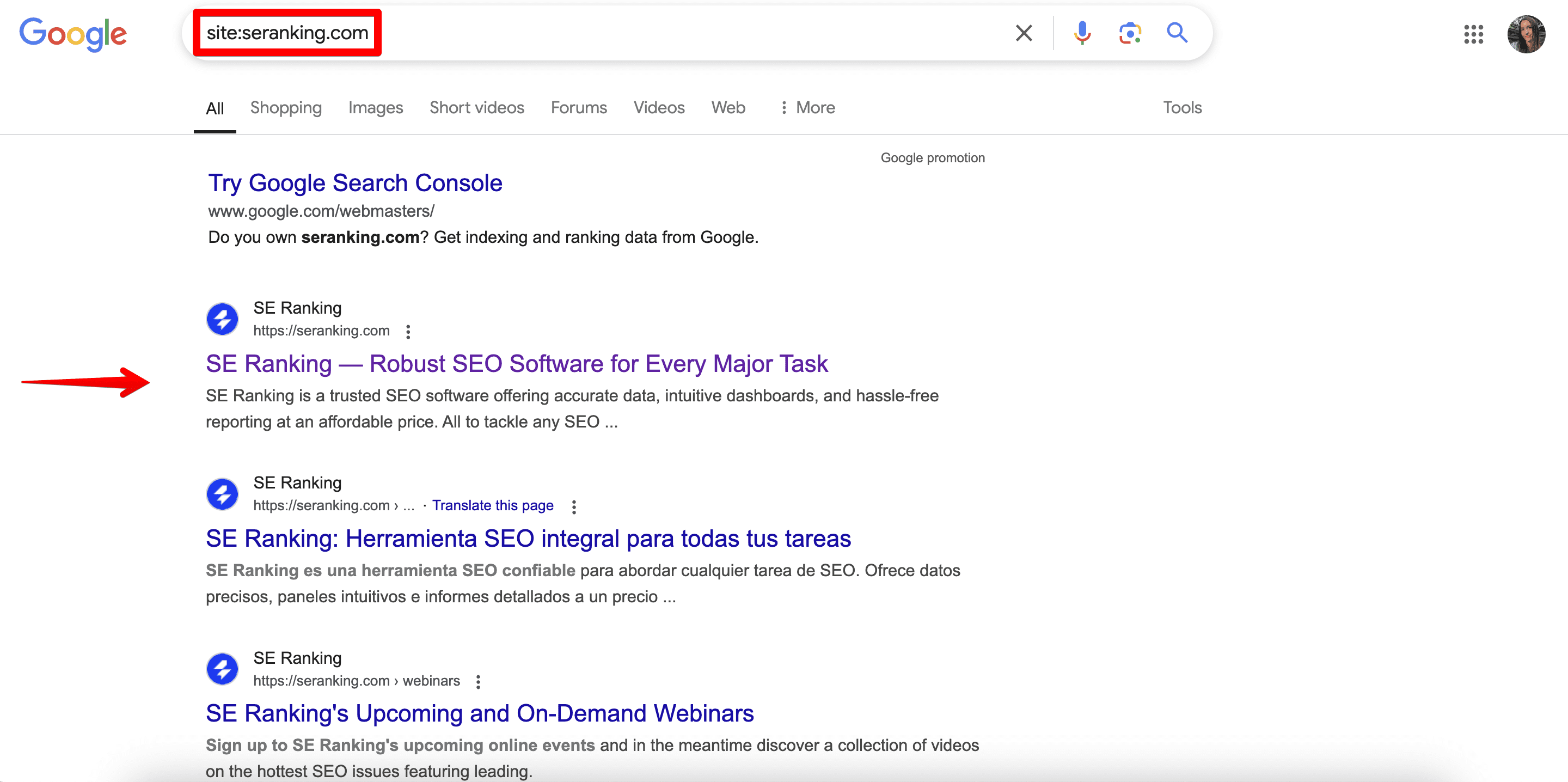Open three-dot menu for webinars result
This screenshot has height=782, width=1568.
[479, 681]
